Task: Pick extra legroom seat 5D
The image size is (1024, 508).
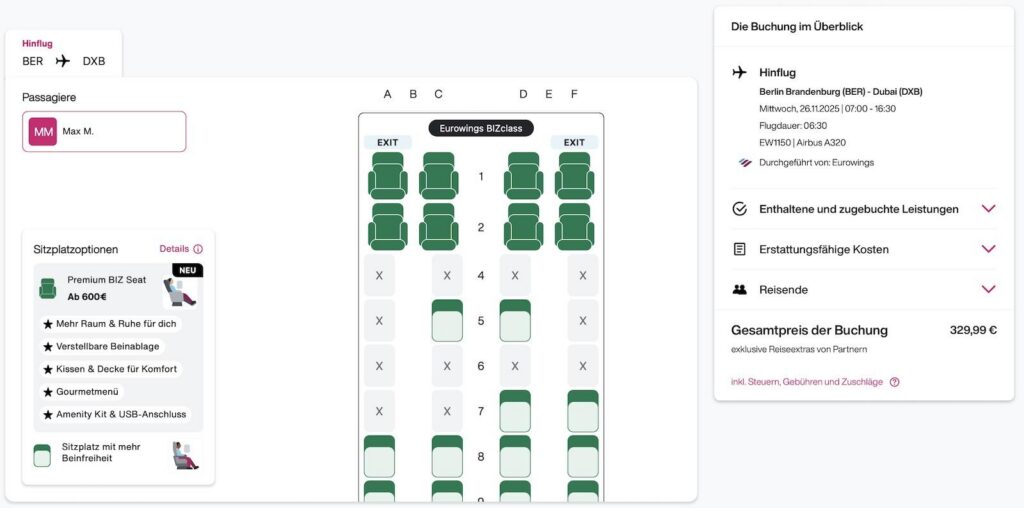Action: click(x=515, y=321)
